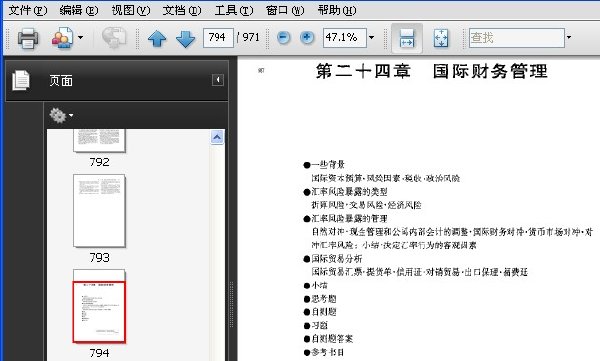Image resolution: width=600 pixels, height=361 pixels.
Task: Click the bullet line 汇率风险暴露的类型
Action: 346,191
